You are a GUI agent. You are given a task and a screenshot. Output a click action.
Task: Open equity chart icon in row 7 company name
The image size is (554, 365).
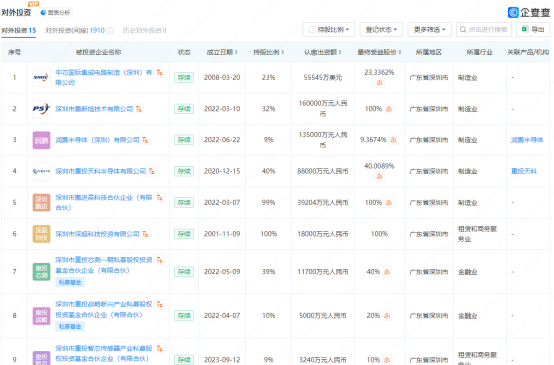tap(160, 260)
